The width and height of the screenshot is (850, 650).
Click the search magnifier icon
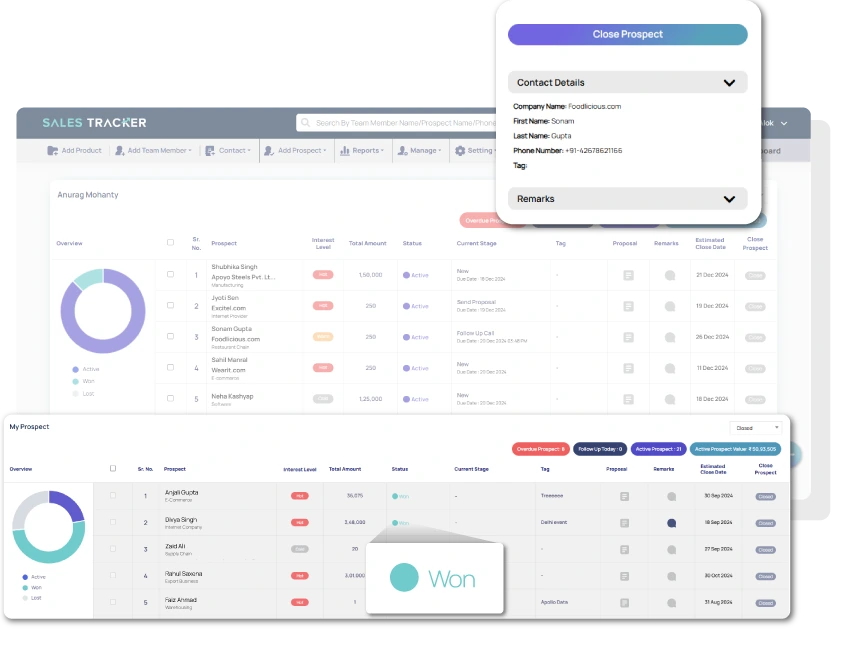[x=306, y=123]
